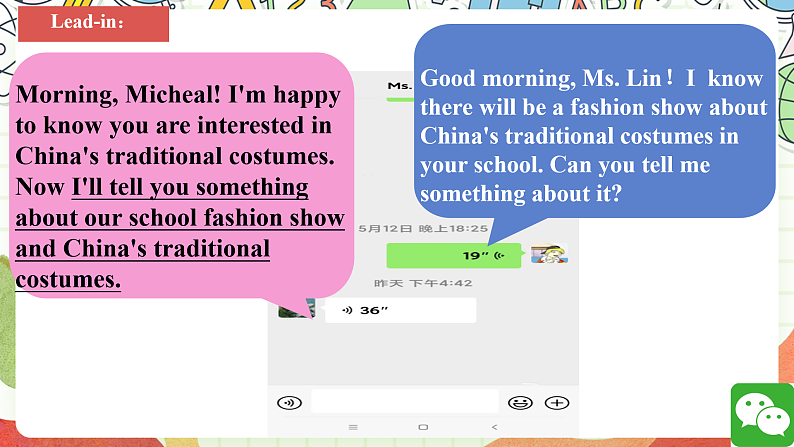Viewport: 794px width, 447px height.
Task: Click the blue Good morning, Ms. Lin bubble
Action: [x=594, y=121]
